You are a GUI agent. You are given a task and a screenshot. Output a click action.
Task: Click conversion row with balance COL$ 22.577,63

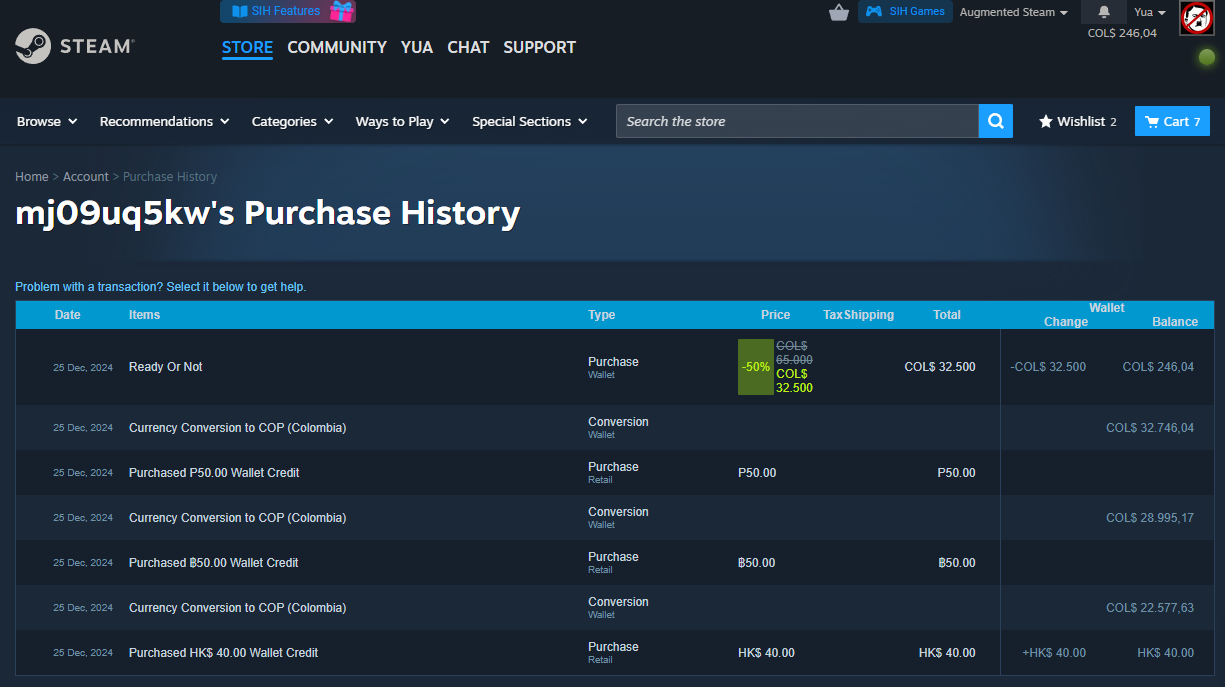[615, 607]
